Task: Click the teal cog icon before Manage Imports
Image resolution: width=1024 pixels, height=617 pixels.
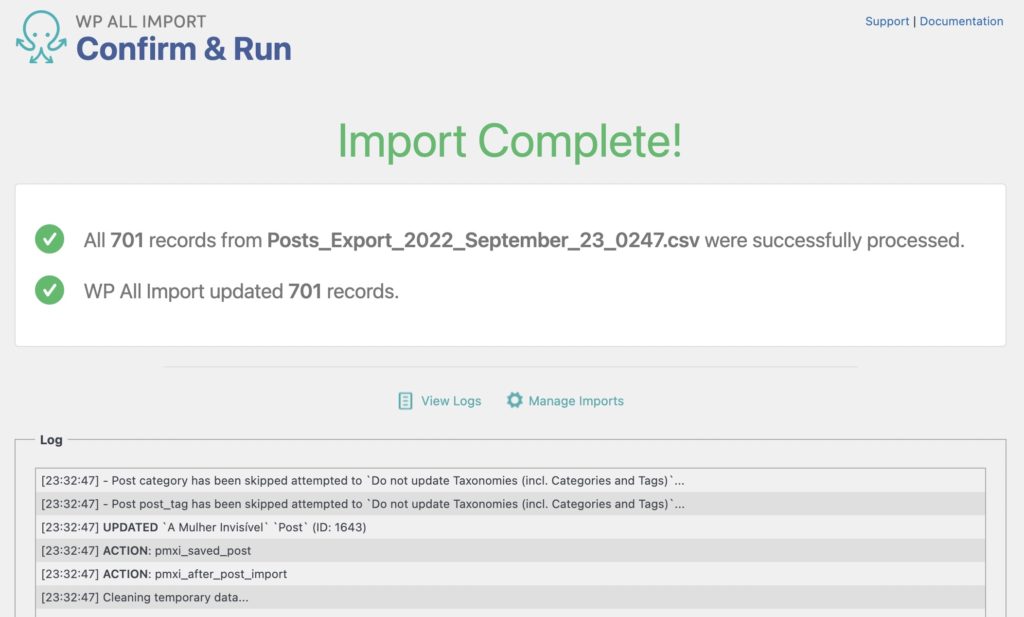Action: coord(515,400)
